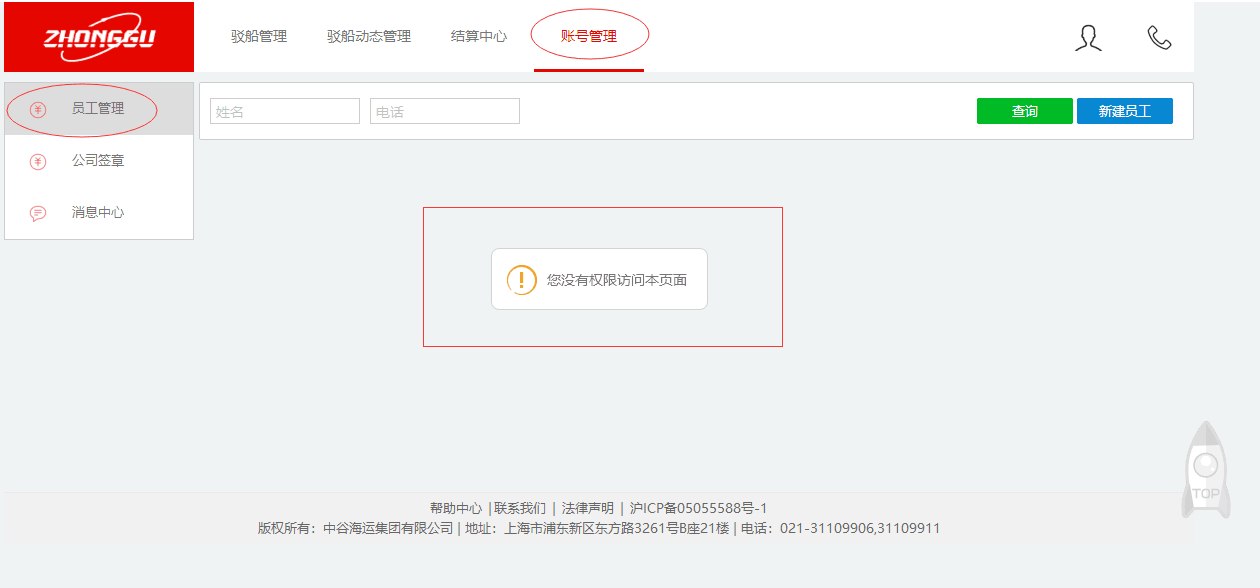Screen dimensions: 1260x588
Task: Click the phone contact icon
Action: click(1158, 38)
